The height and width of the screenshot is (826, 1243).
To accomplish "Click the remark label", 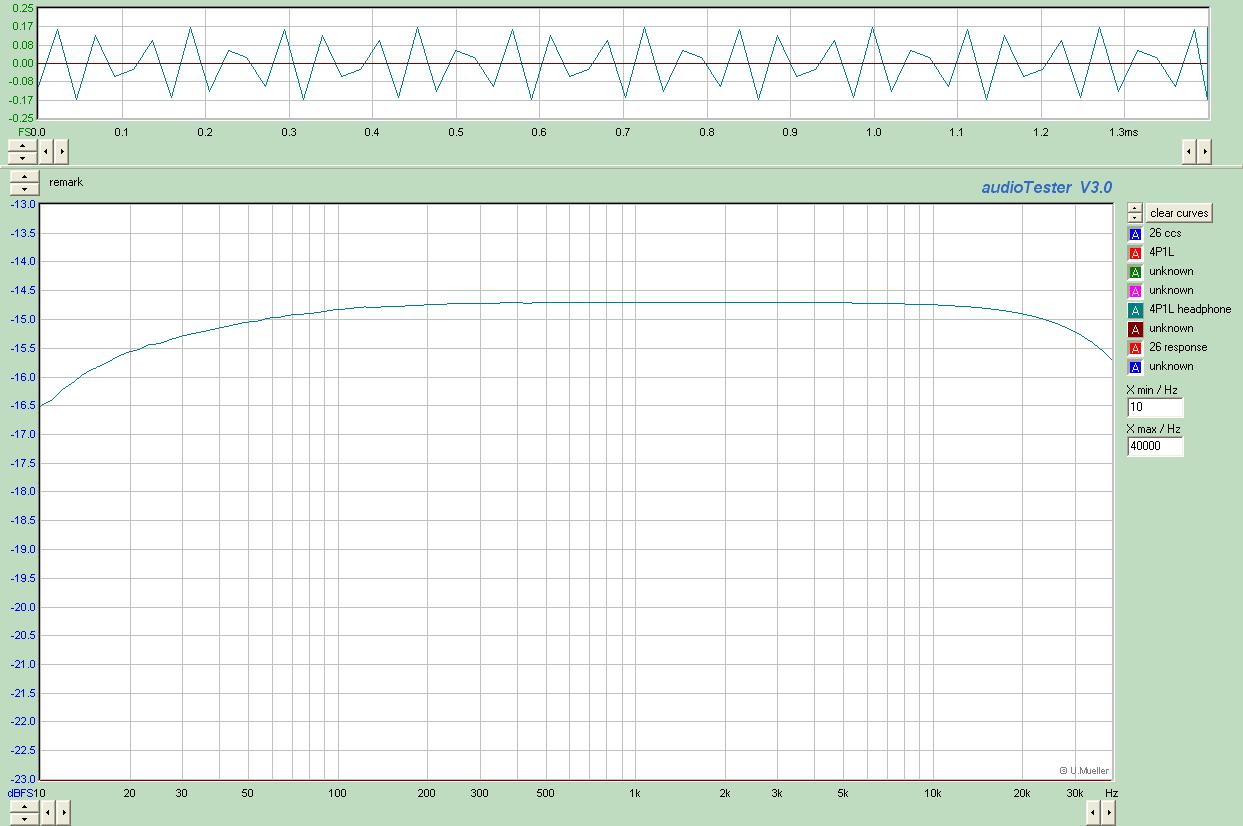I will click(x=66, y=183).
